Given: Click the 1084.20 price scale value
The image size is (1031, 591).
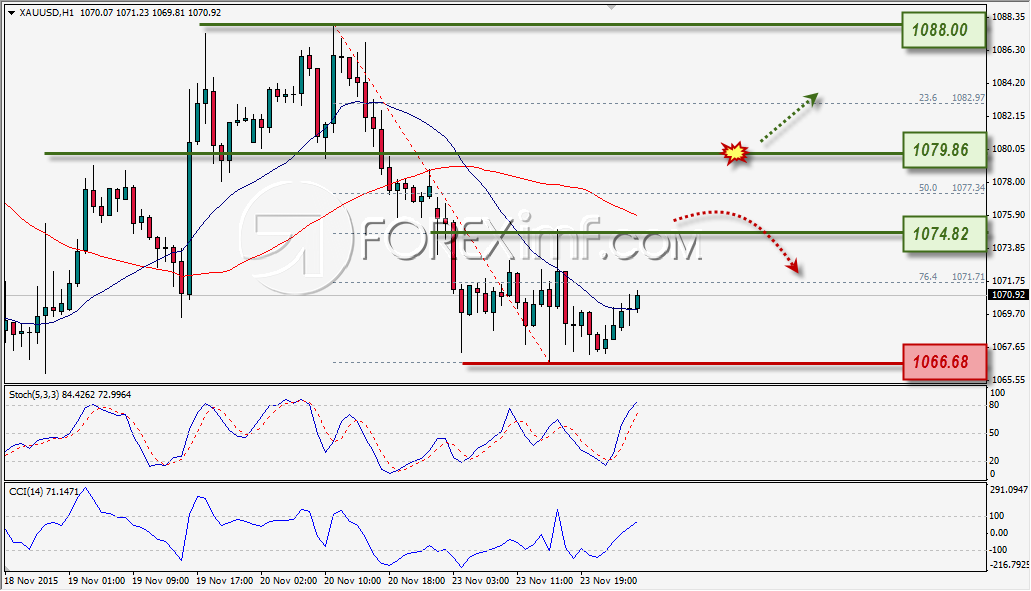Looking at the screenshot, I should [1009, 82].
